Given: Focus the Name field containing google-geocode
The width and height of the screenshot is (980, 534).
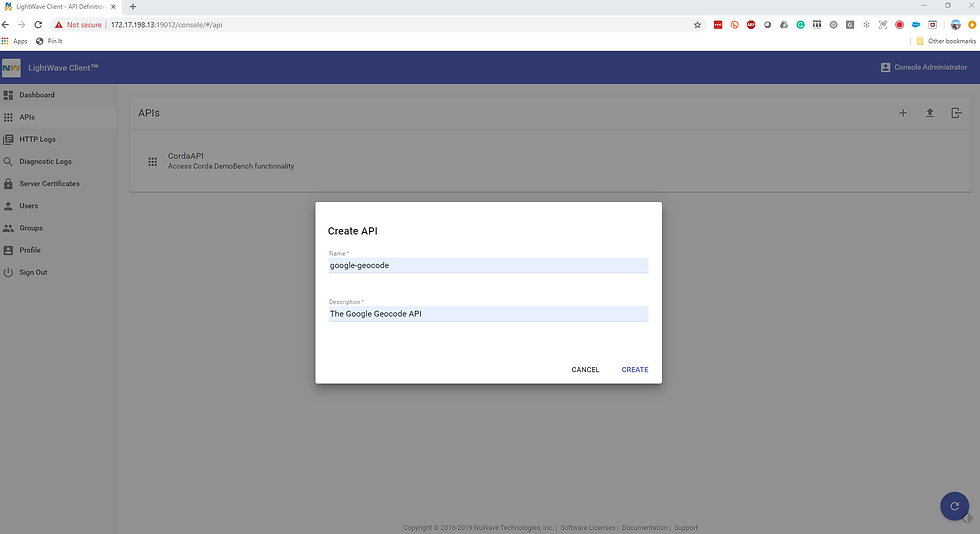Looking at the screenshot, I should [x=488, y=265].
